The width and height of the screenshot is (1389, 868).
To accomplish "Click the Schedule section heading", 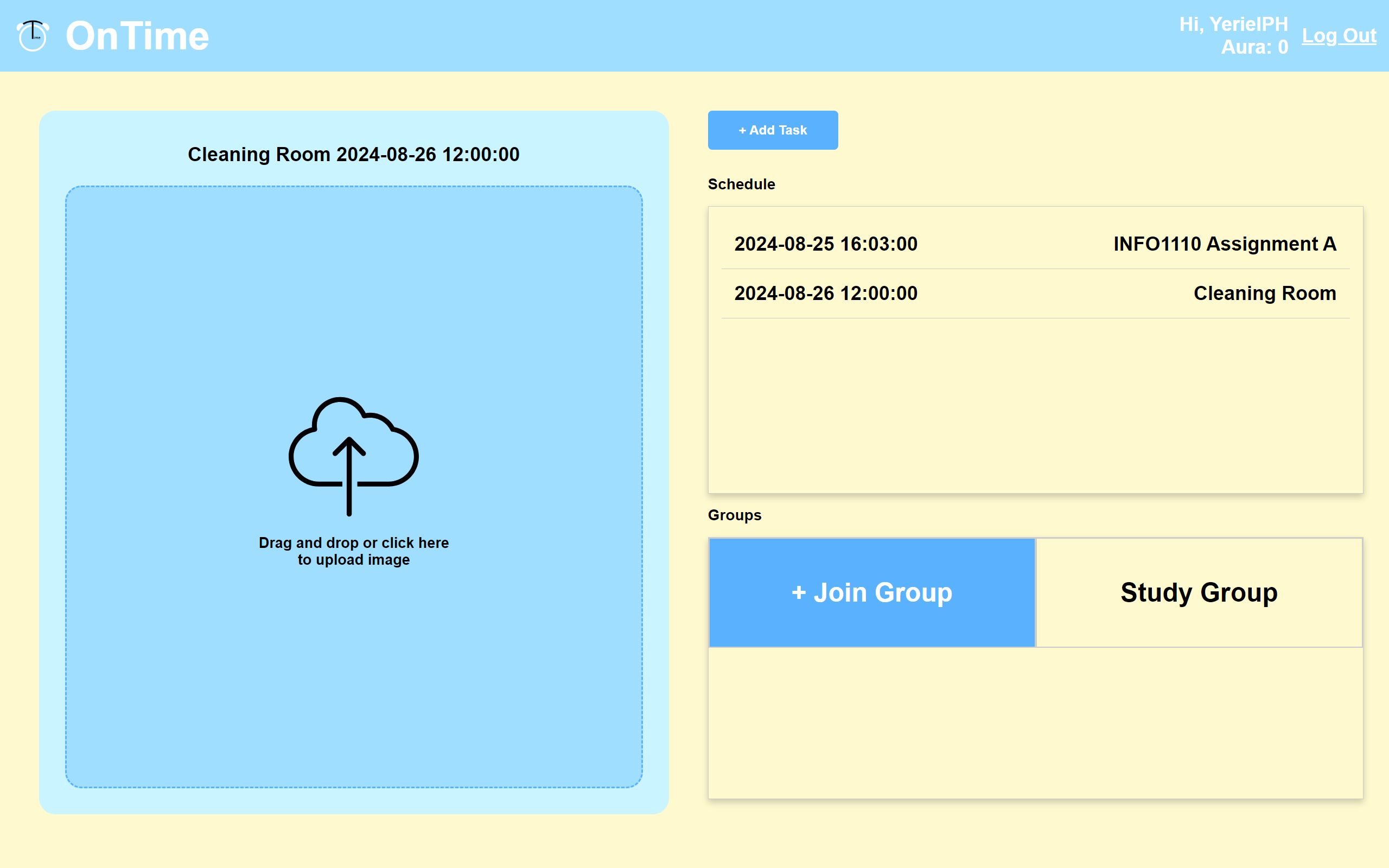I will (741, 184).
